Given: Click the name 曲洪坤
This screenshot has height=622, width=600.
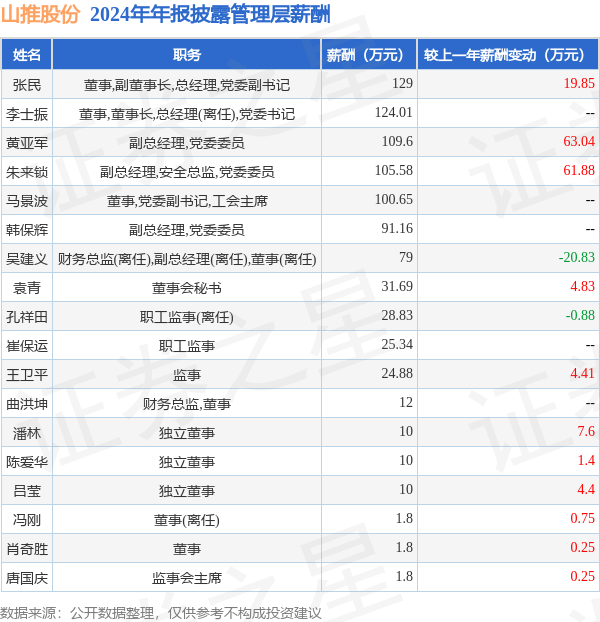Looking at the screenshot, I should [27, 404].
